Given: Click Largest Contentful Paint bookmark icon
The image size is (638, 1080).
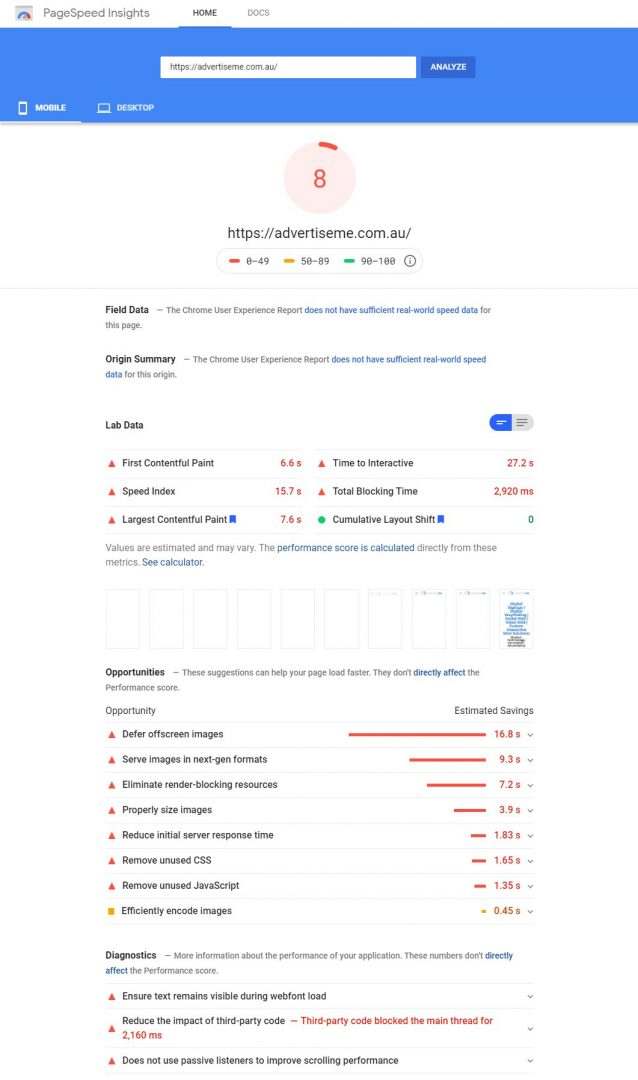Looking at the screenshot, I should tap(233, 519).
